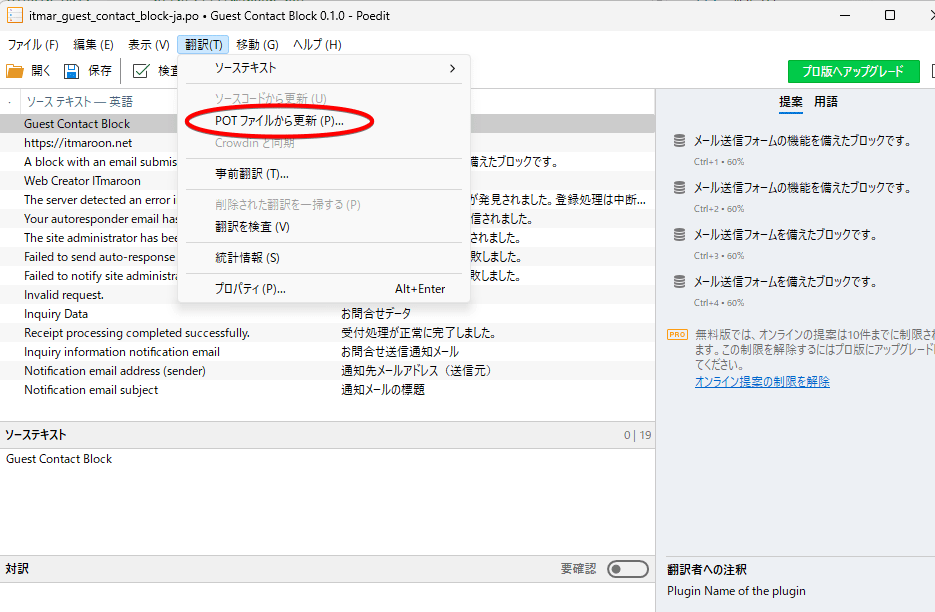Select database icon beside Ctrl+2 suggestion
Viewport: 935px width, 612px height.
coord(679,188)
